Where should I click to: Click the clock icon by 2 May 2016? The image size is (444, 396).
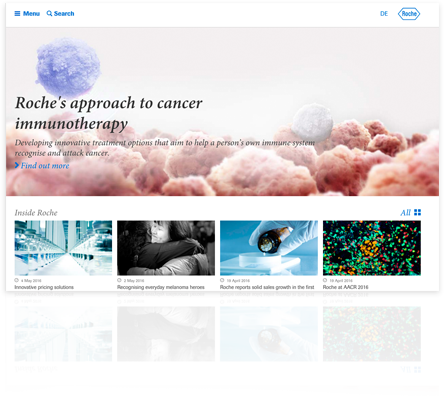119,280
